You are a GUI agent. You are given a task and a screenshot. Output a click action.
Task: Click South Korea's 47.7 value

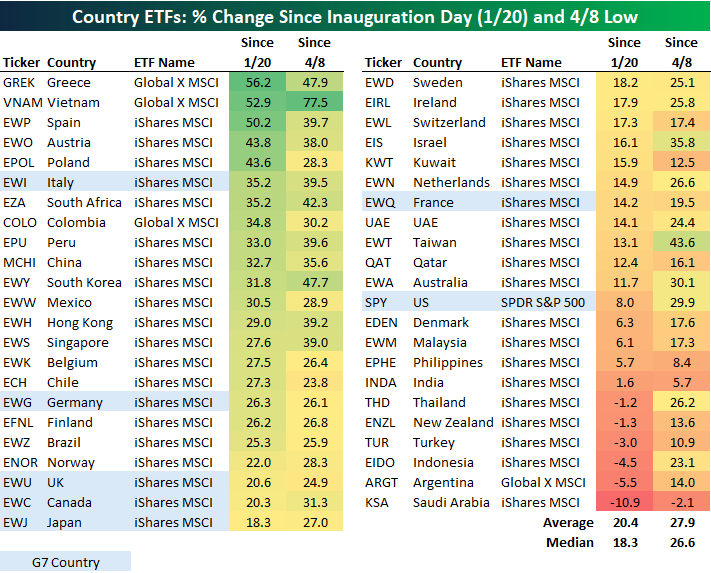pyautogui.click(x=315, y=283)
